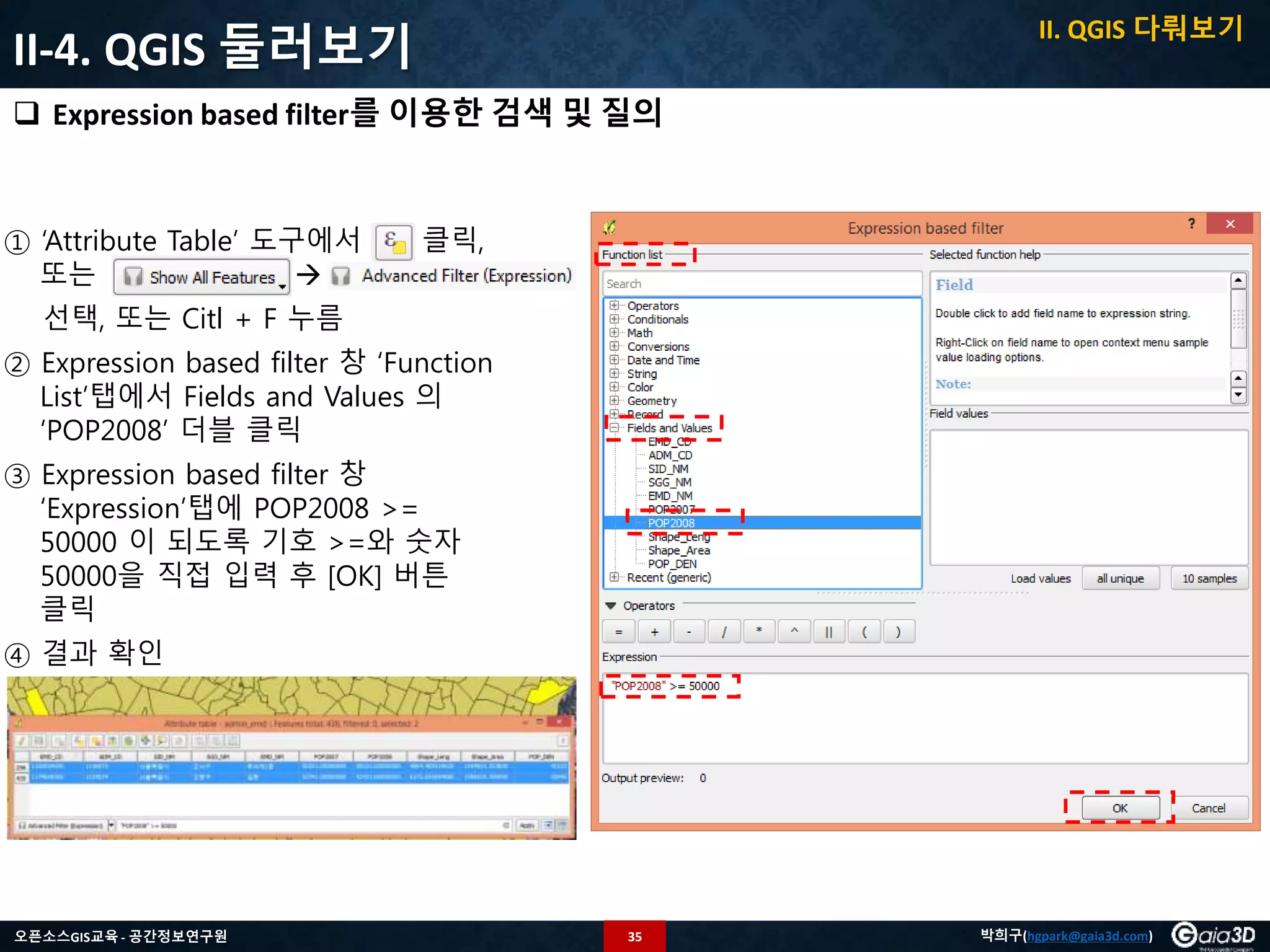The height and width of the screenshot is (952, 1270).
Task: Expand the Math tree group
Action: point(614,333)
